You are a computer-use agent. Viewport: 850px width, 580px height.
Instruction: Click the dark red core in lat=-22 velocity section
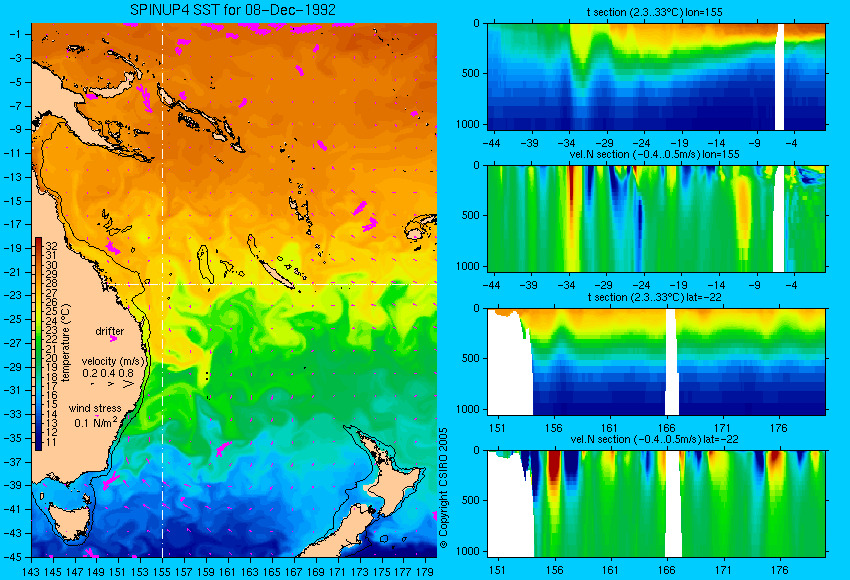pos(554,466)
